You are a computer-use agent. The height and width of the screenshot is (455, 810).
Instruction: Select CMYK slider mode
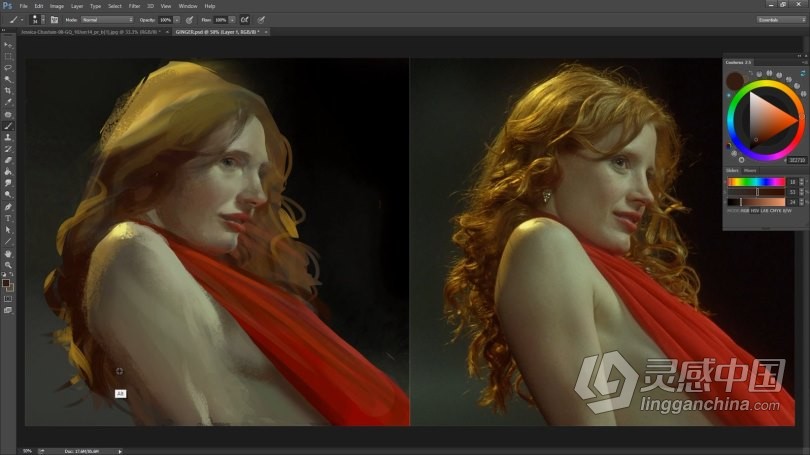click(775, 211)
